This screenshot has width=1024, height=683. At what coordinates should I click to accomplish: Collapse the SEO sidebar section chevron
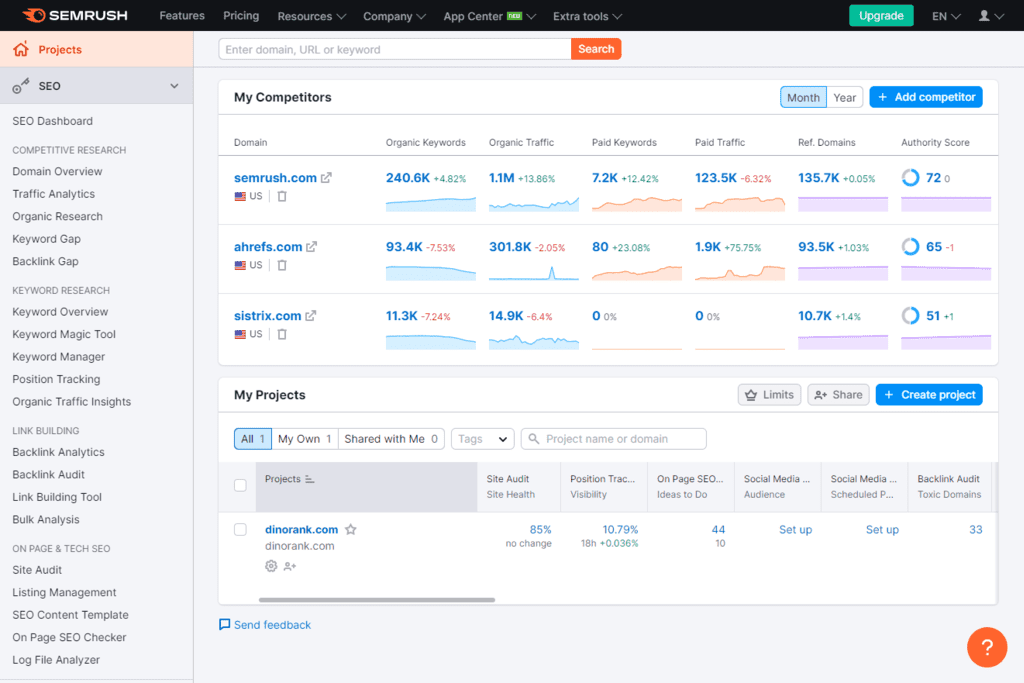[x=174, y=86]
